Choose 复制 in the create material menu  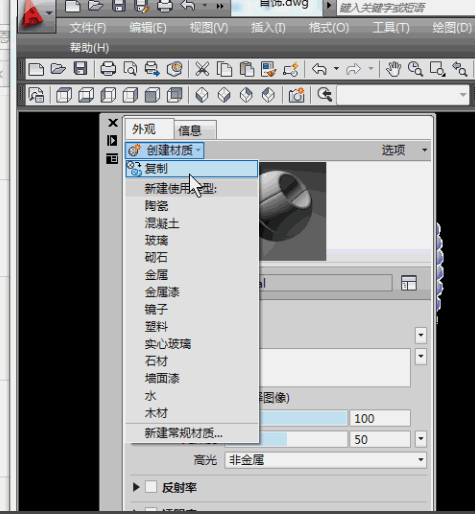[192, 169]
